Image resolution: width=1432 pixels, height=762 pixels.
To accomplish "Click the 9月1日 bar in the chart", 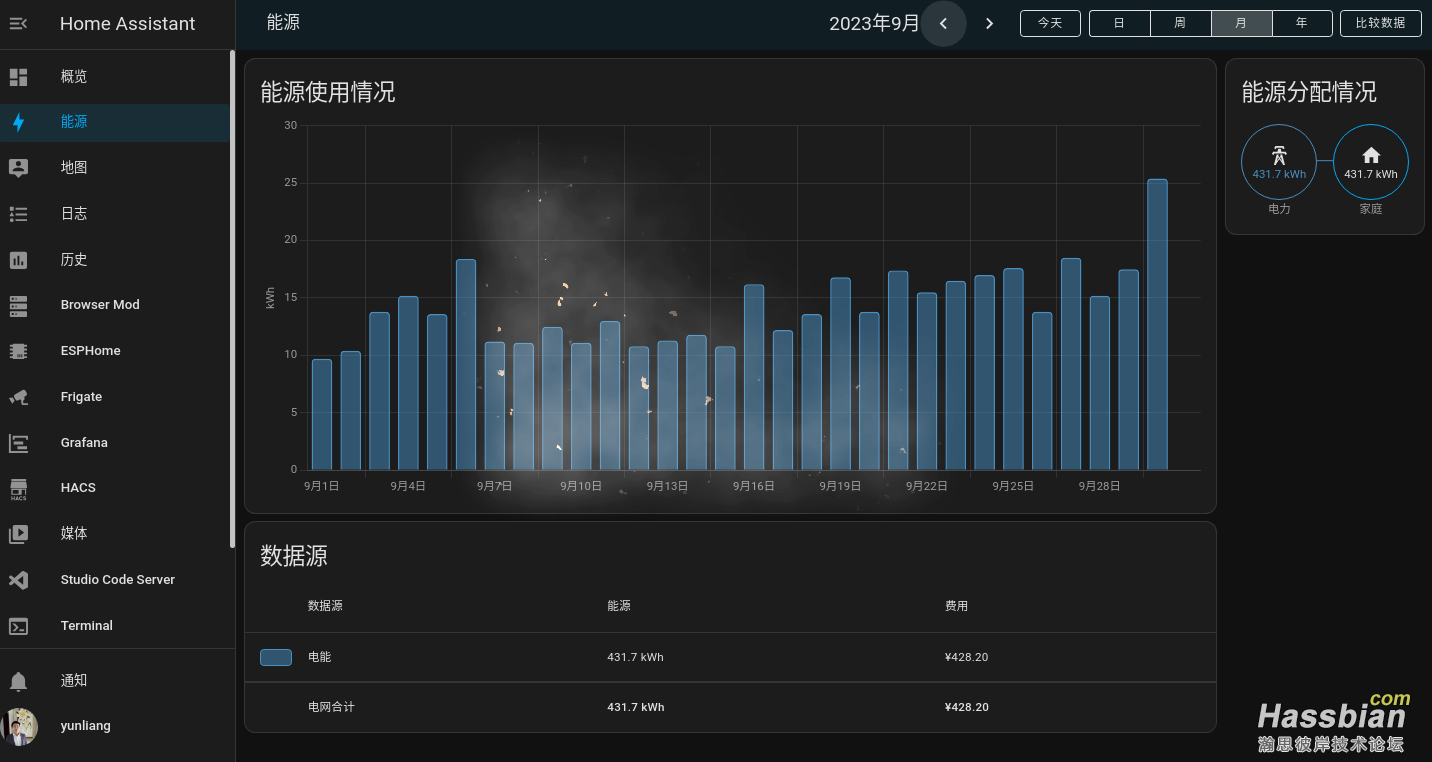I will (322, 415).
